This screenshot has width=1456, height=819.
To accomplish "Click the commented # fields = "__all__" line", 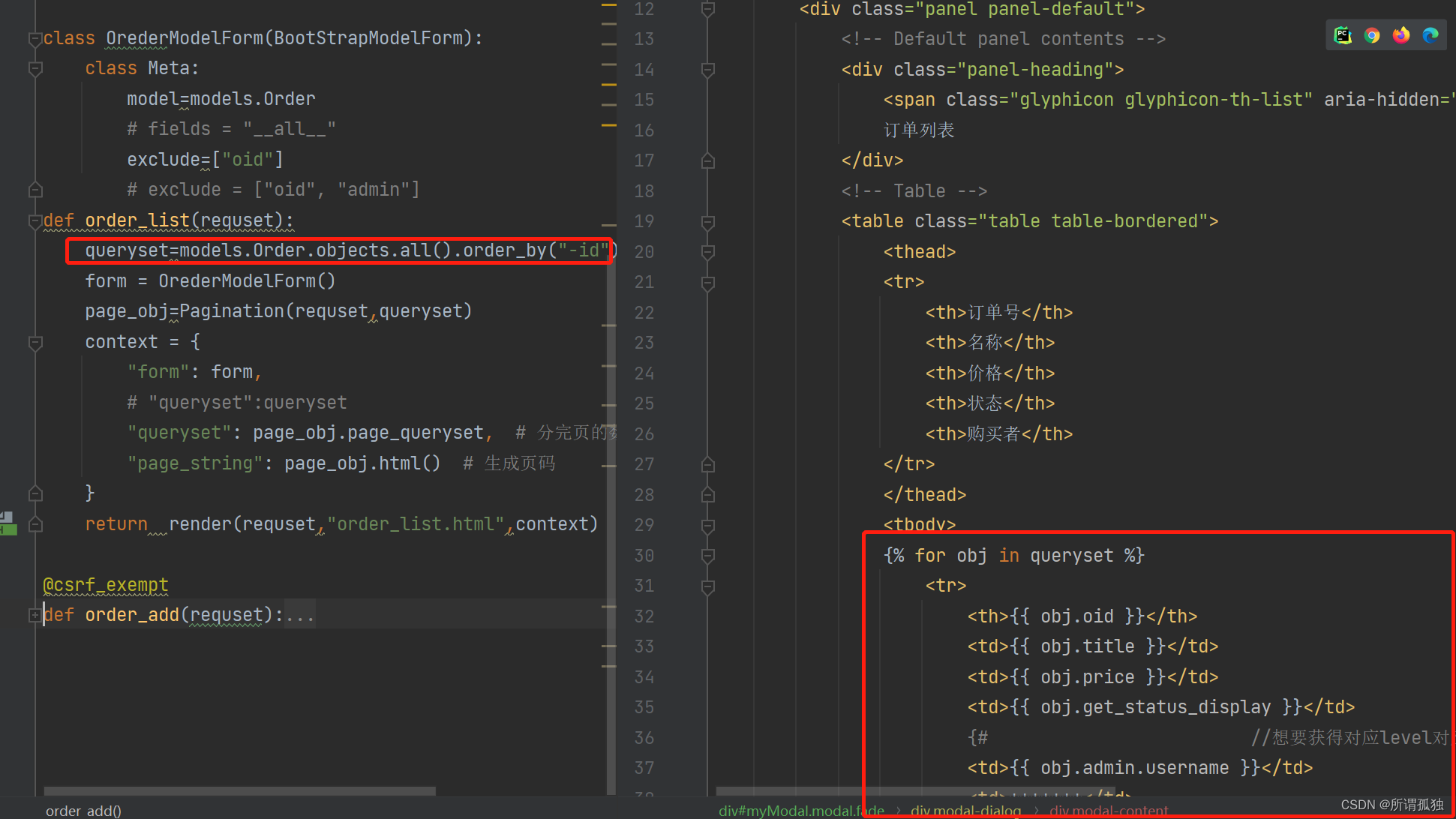I will click(231, 129).
